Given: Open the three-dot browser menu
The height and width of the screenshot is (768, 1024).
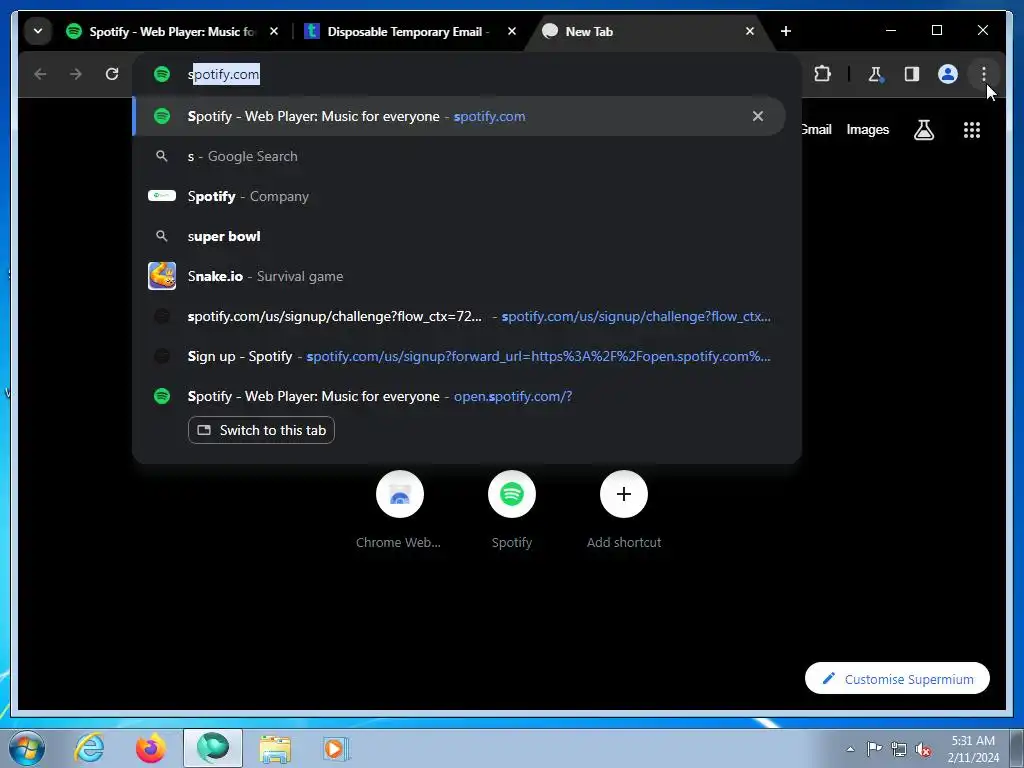Looking at the screenshot, I should coord(984,74).
